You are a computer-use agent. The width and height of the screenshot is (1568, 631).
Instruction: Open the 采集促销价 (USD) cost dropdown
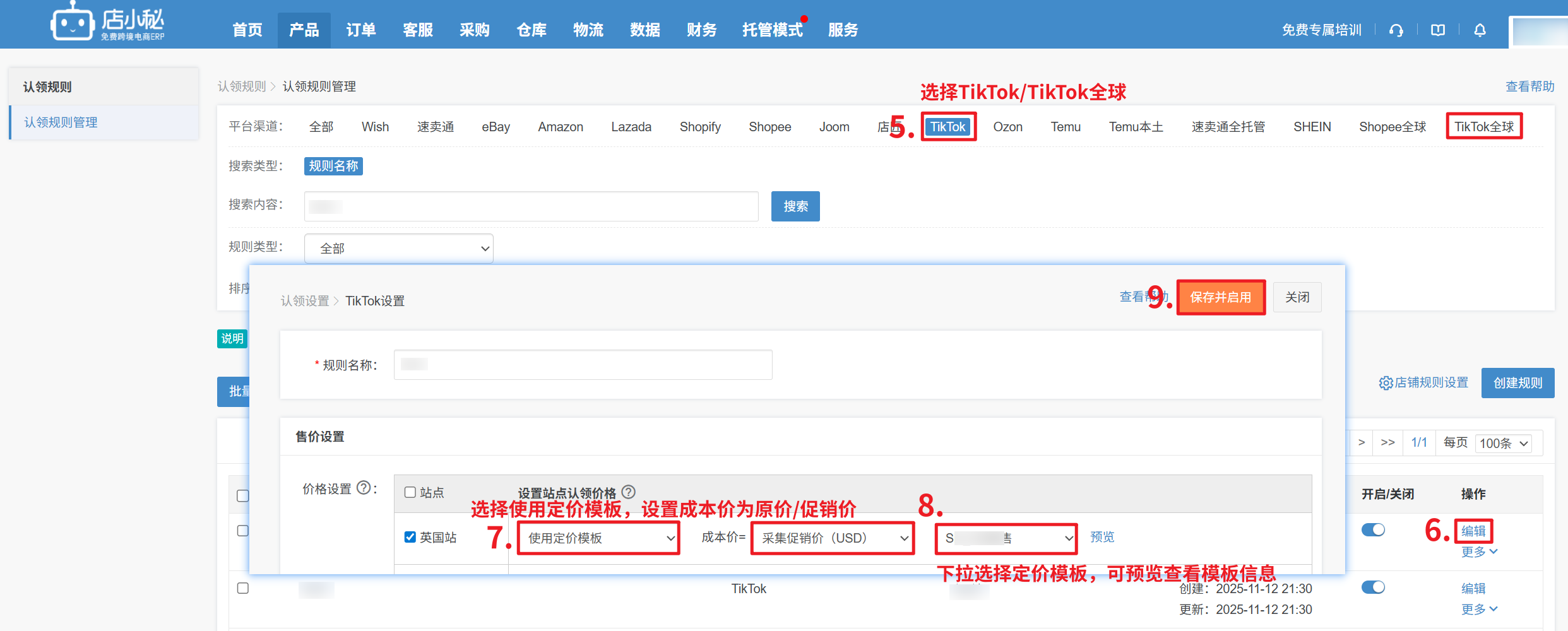[x=833, y=538]
